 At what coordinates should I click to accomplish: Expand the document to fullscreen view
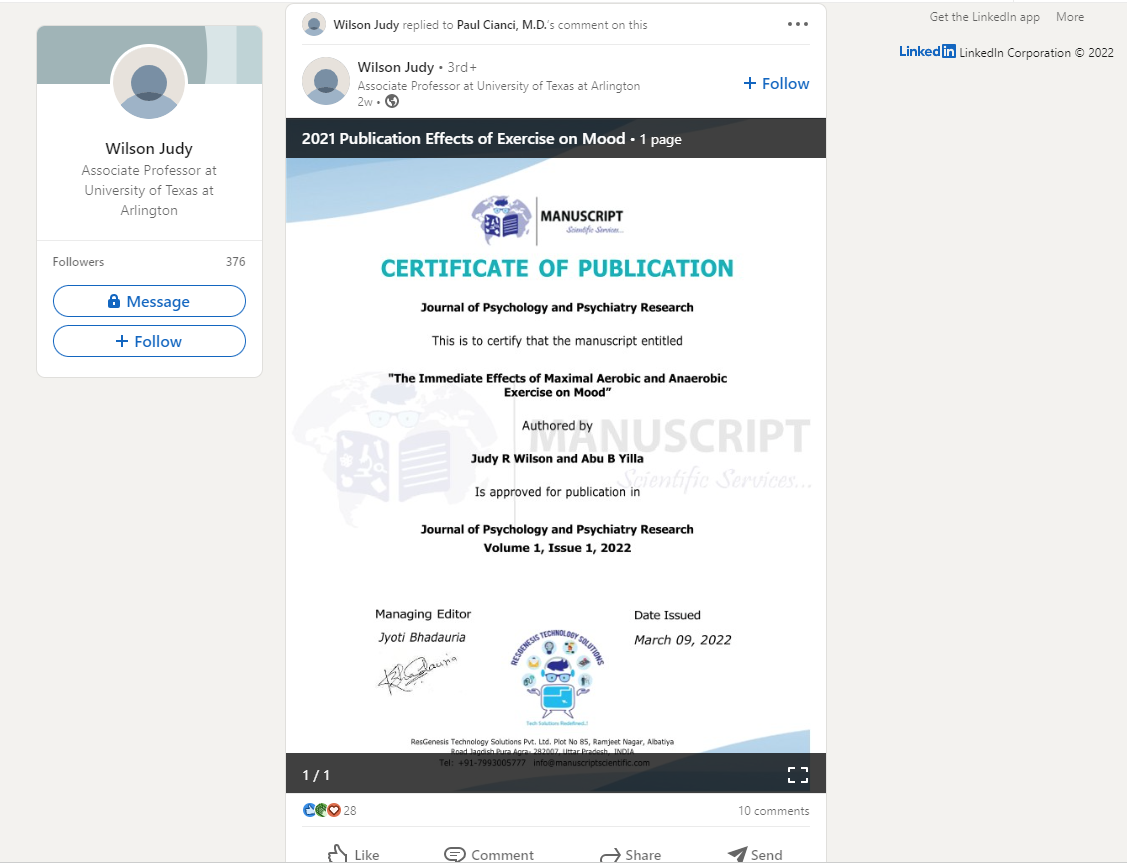coord(798,775)
